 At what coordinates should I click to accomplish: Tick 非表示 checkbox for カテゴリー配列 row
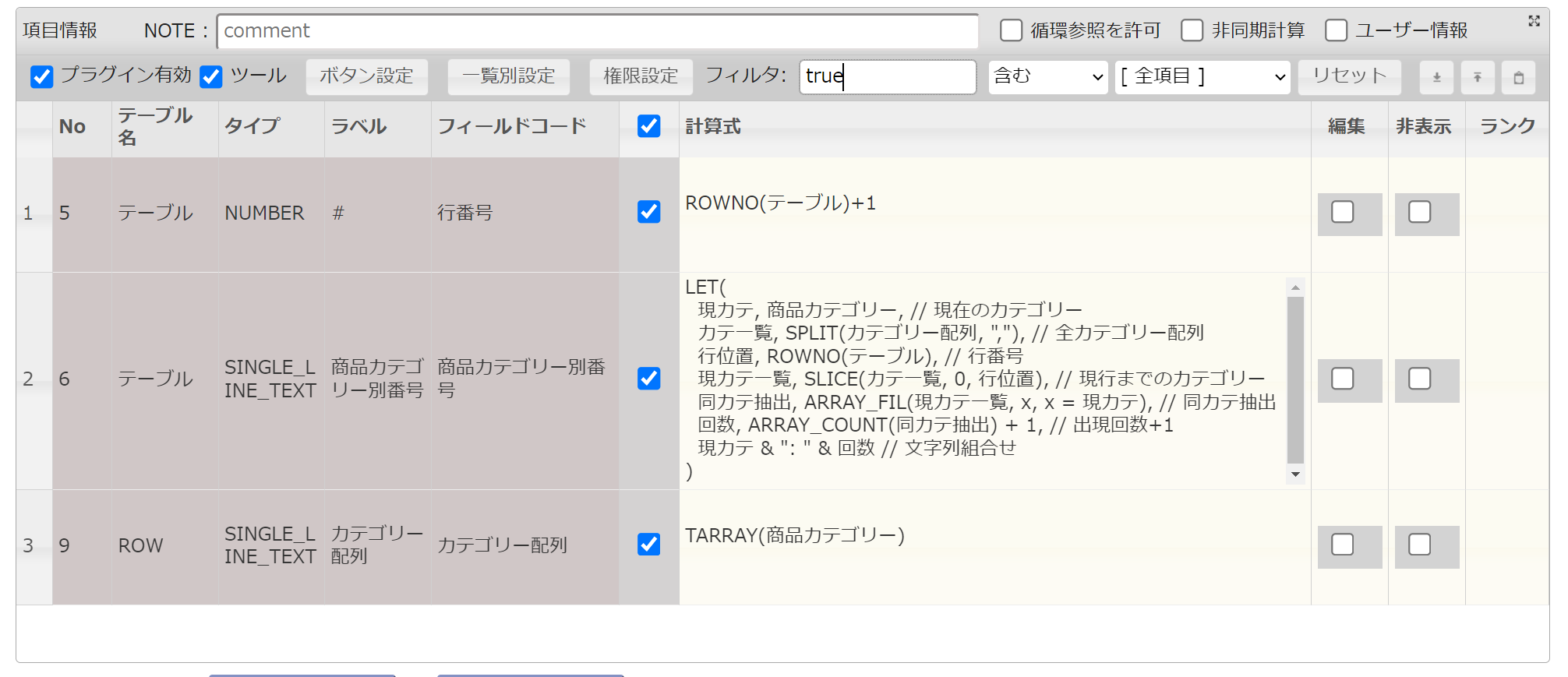tap(1419, 545)
